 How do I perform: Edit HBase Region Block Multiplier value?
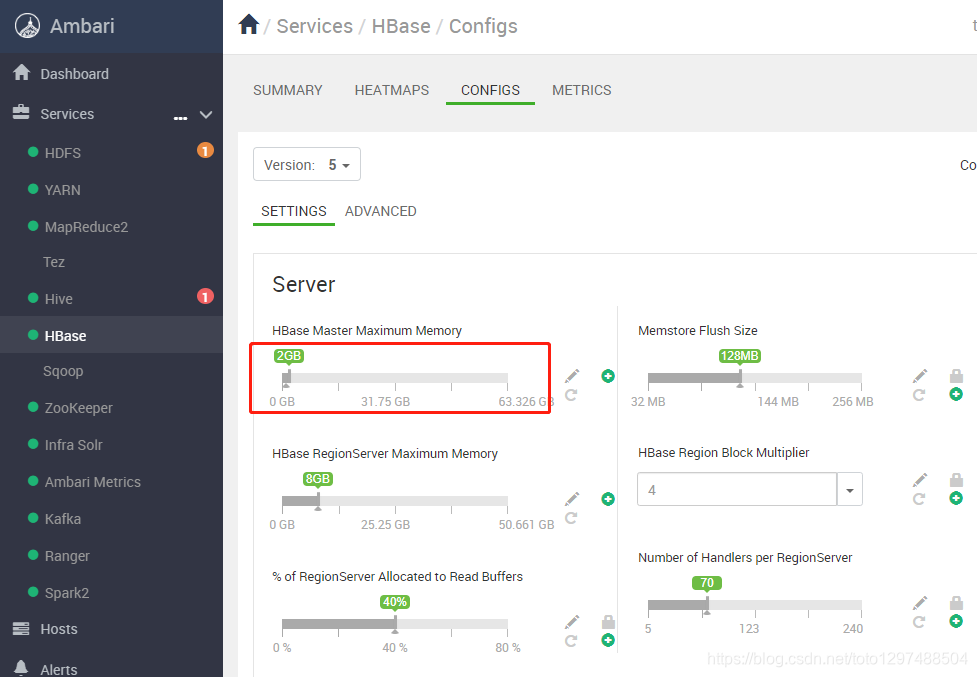tap(920, 480)
